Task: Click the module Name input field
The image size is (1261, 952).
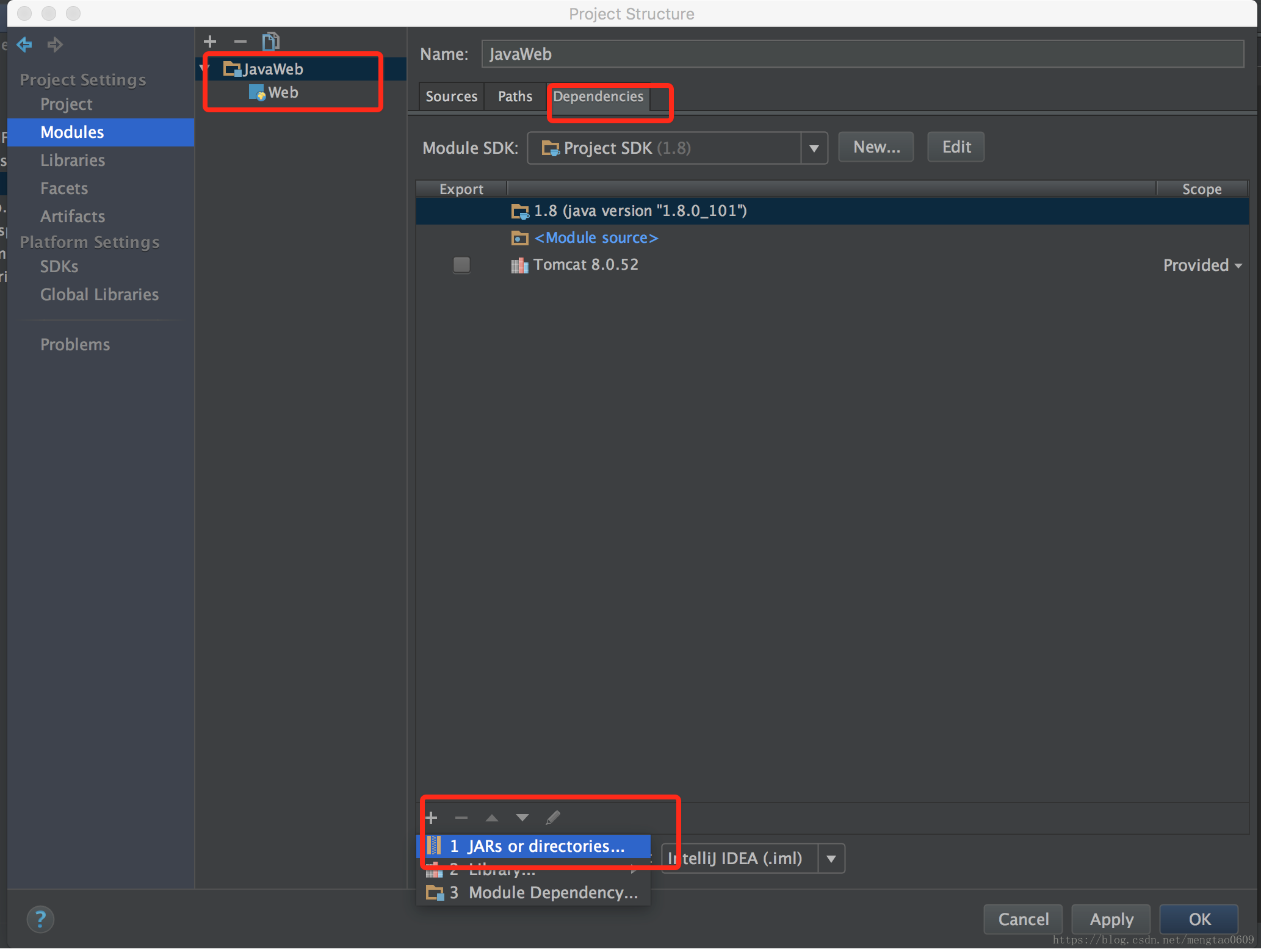Action: pos(862,54)
